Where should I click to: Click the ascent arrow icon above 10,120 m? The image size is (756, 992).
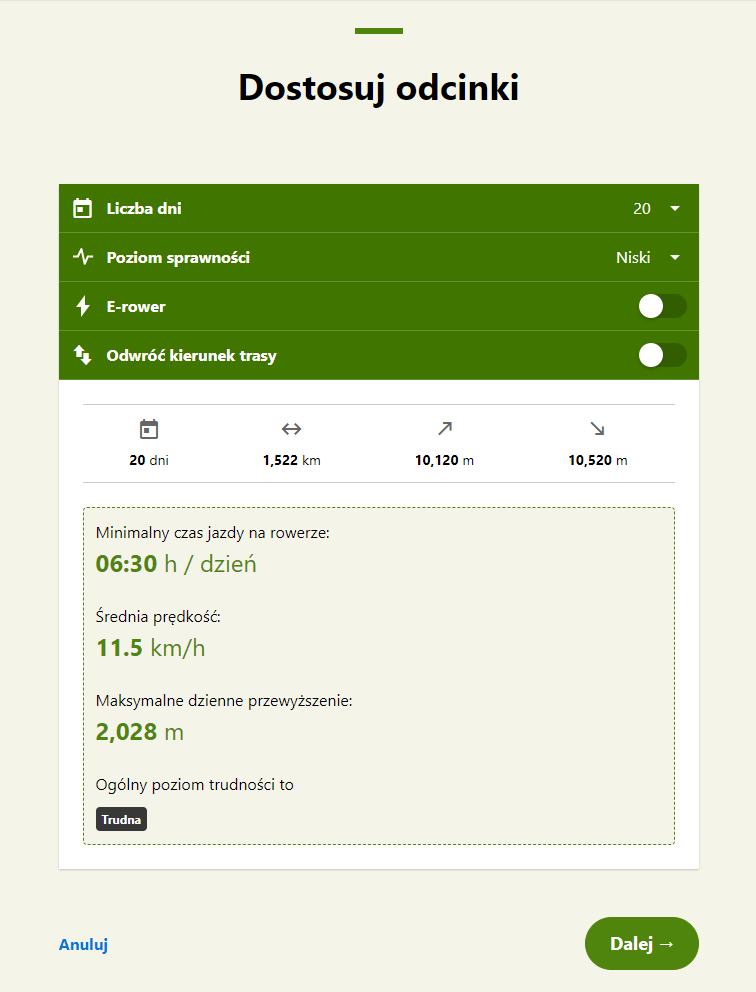[445, 429]
